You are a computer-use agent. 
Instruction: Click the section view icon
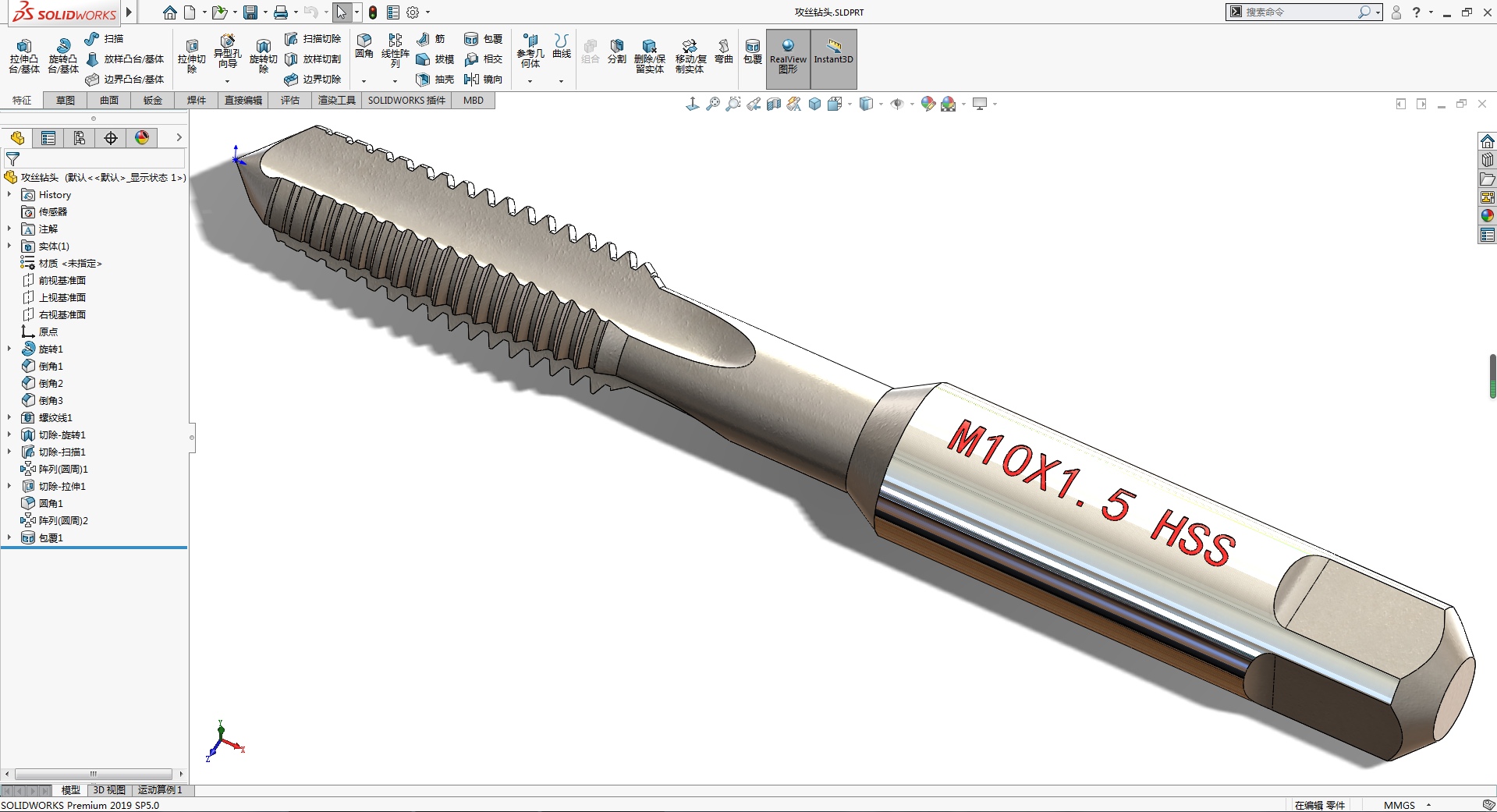(774, 104)
